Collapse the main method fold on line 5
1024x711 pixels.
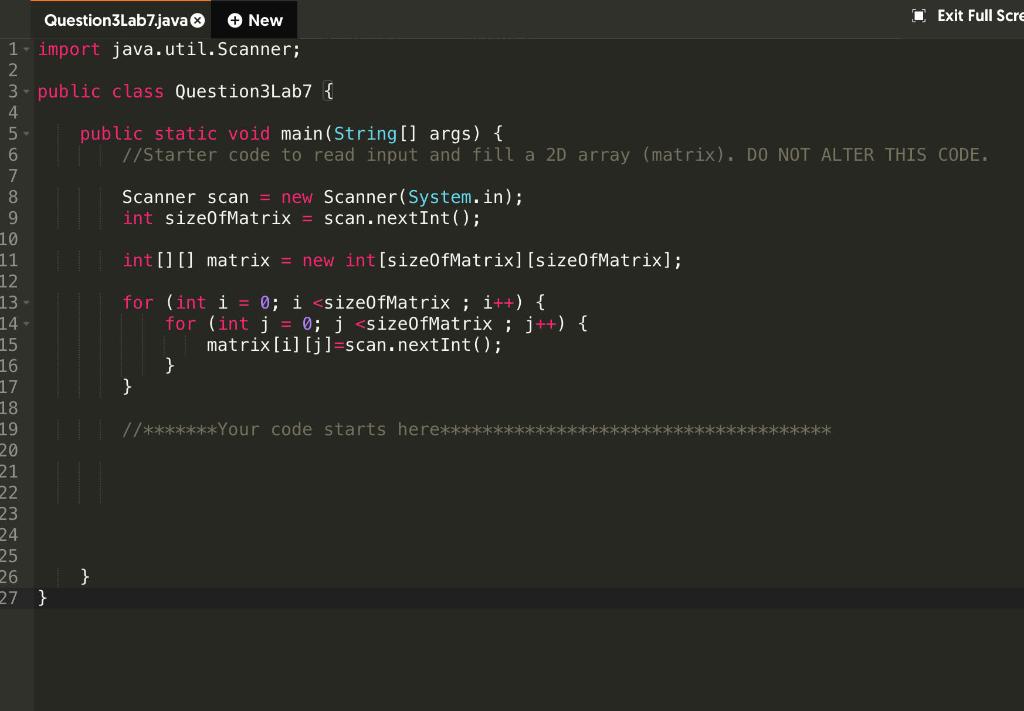(x=27, y=134)
